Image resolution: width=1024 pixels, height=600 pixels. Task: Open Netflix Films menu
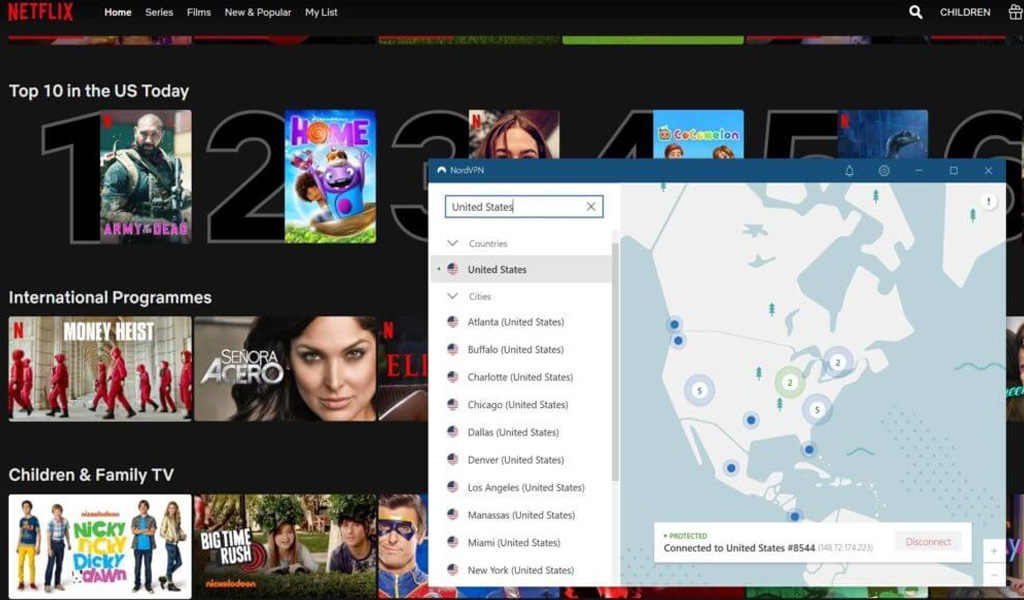[x=199, y=12]
